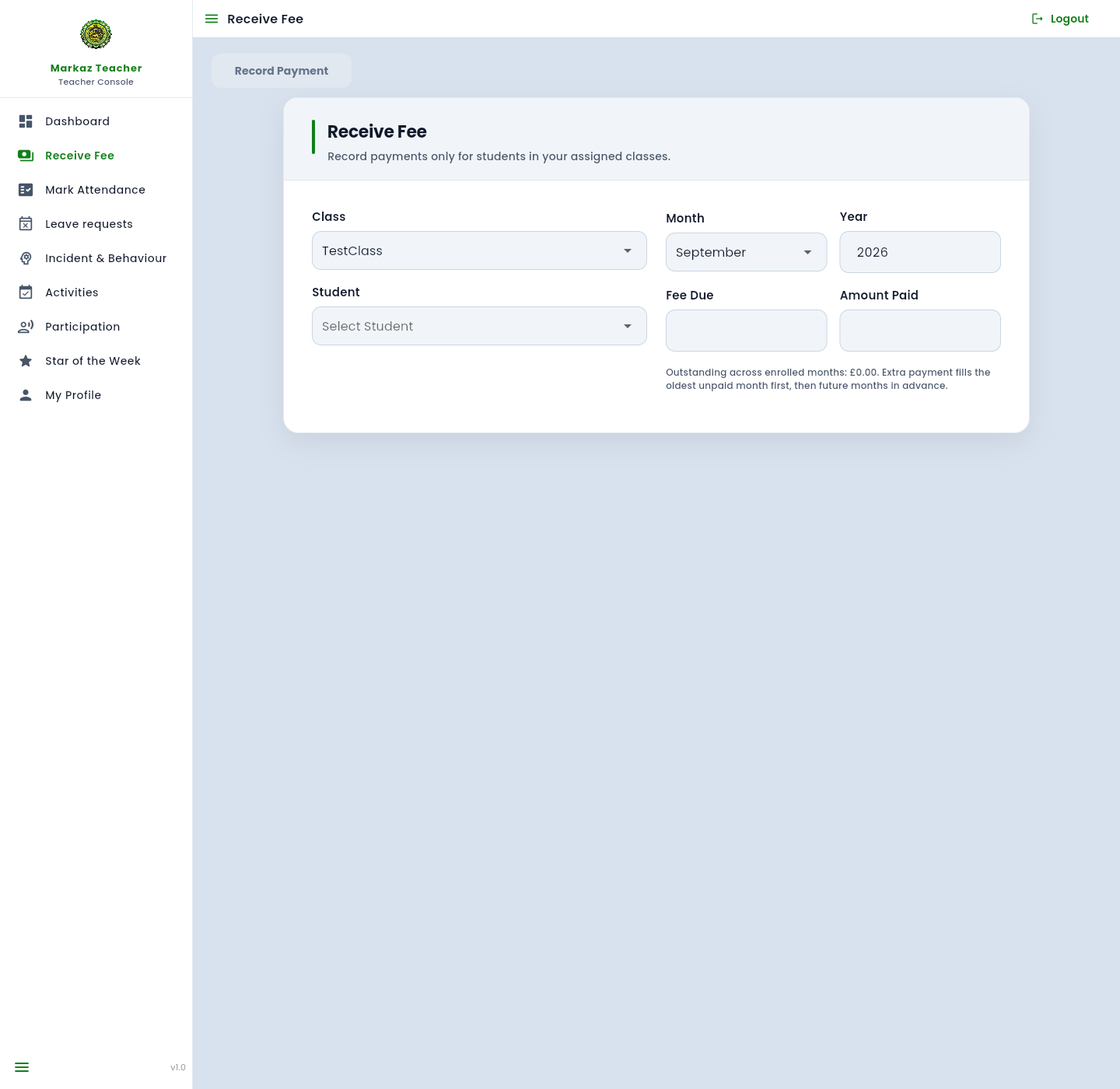The height and width of the screenshot is (1089, 1120).
Task: Click the Activities calendar-check icon
Action: [26, 292]
